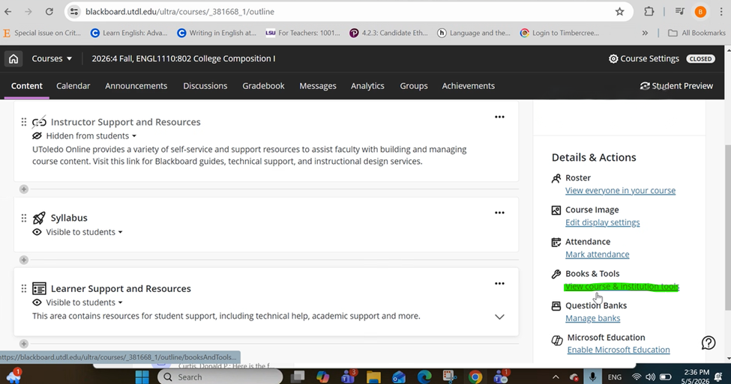Open Hidden from students dropdown
This screenshot has width=731, height=384.
point(91,136)
